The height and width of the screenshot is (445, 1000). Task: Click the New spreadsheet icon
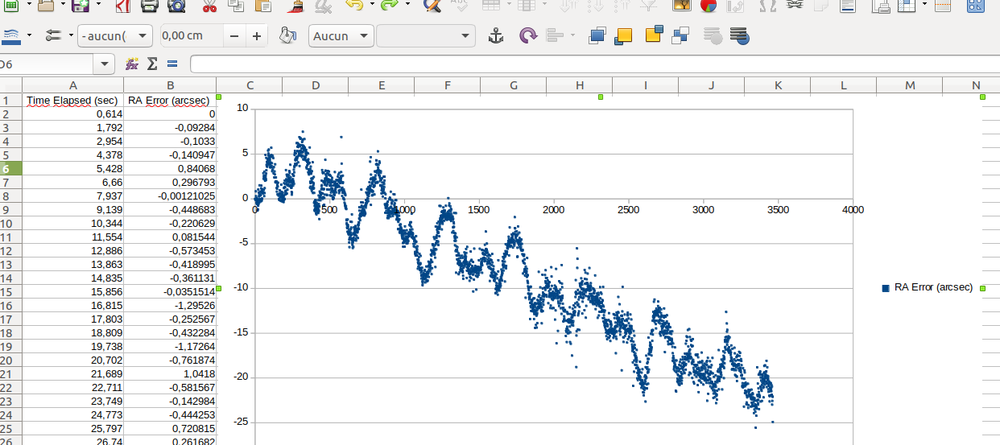point(11,5)
